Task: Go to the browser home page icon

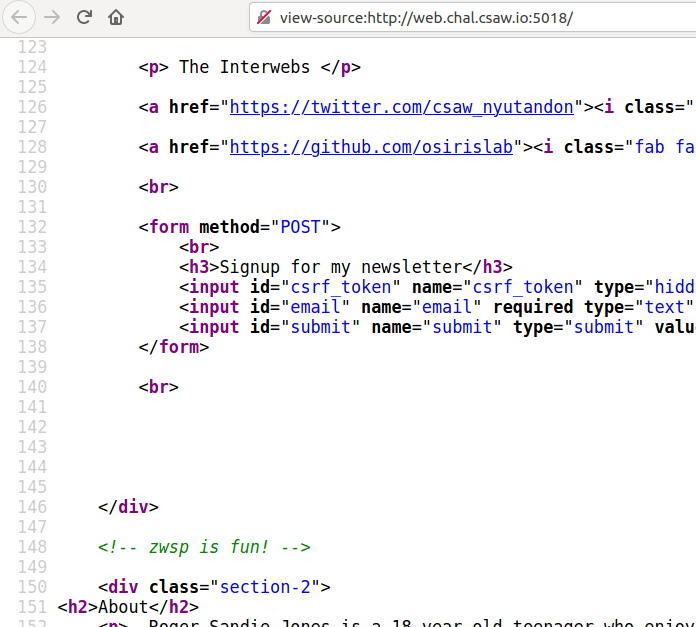Action: click(116, 17)
